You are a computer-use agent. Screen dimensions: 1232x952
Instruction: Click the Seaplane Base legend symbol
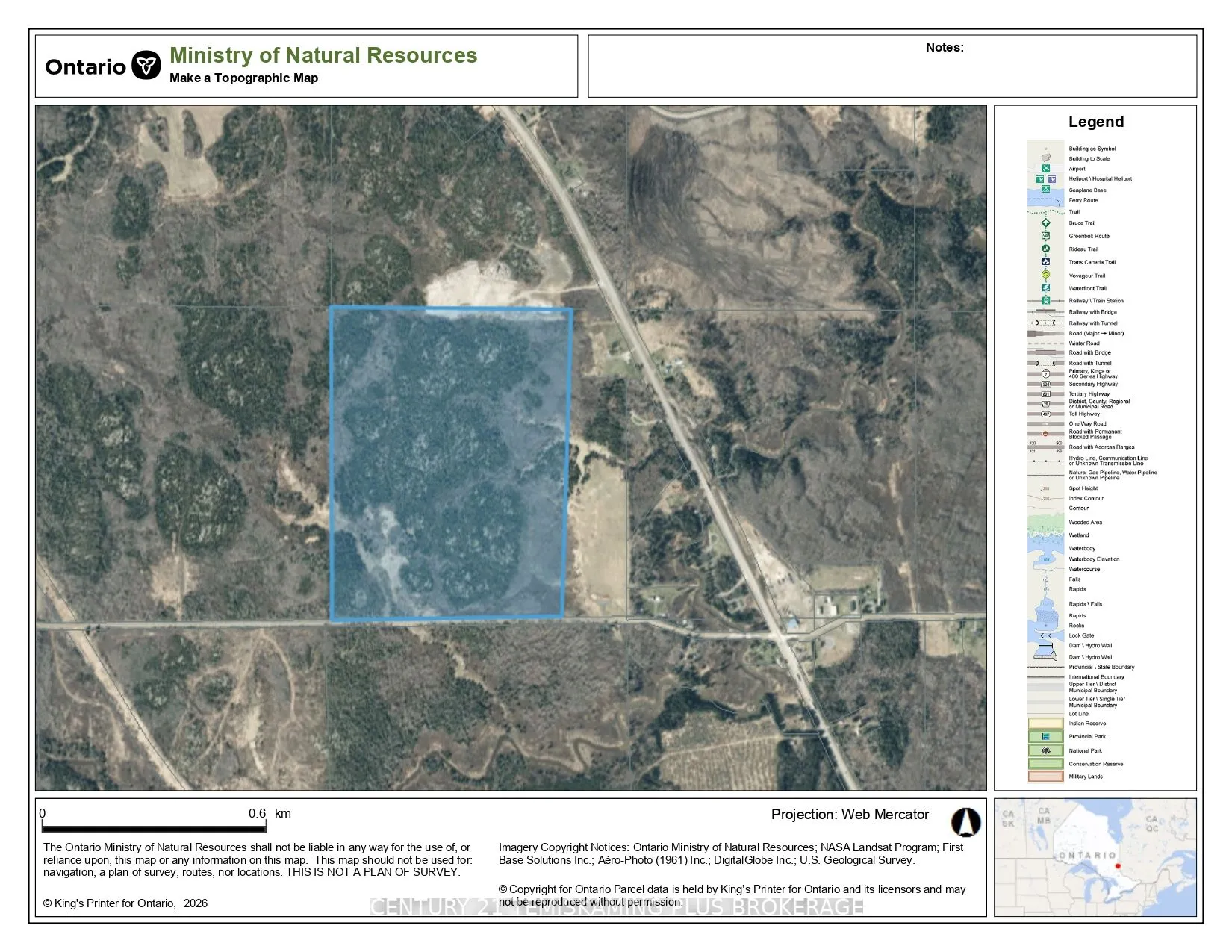(x=1046, y=190)
